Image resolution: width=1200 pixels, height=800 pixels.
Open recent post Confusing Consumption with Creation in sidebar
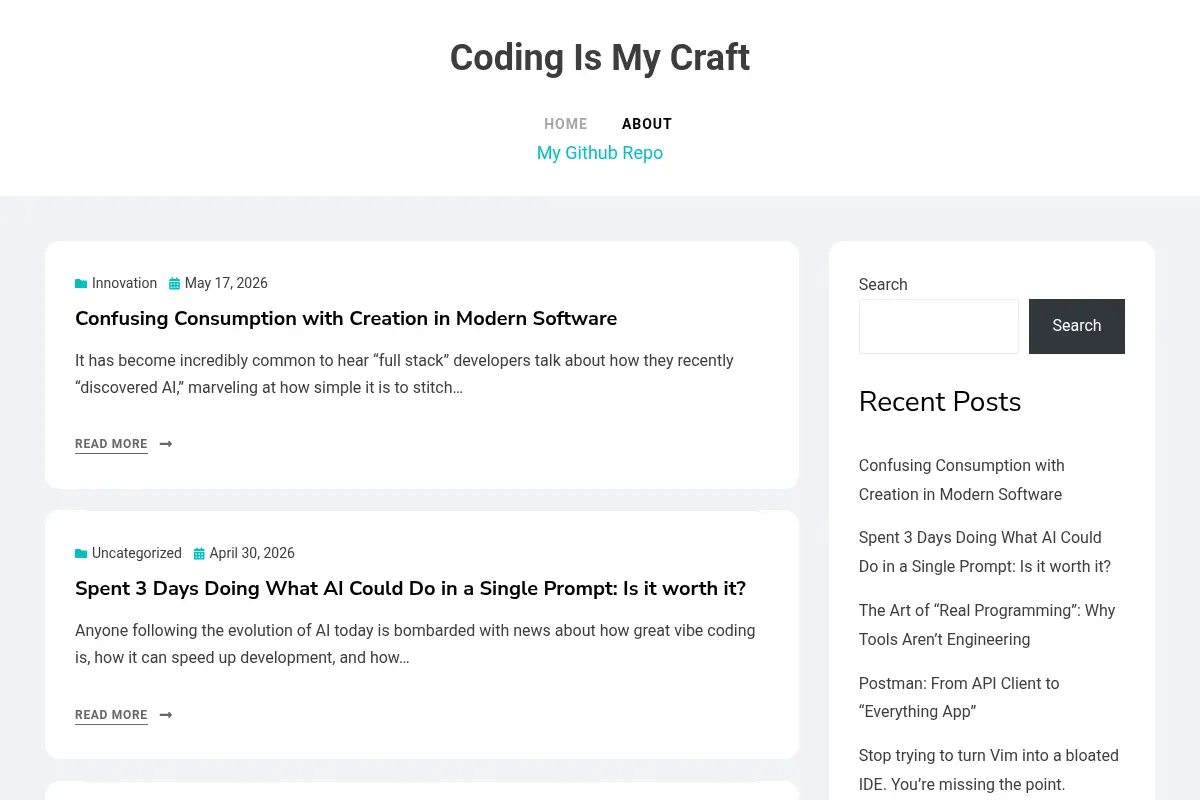click(x=962, y=480)
